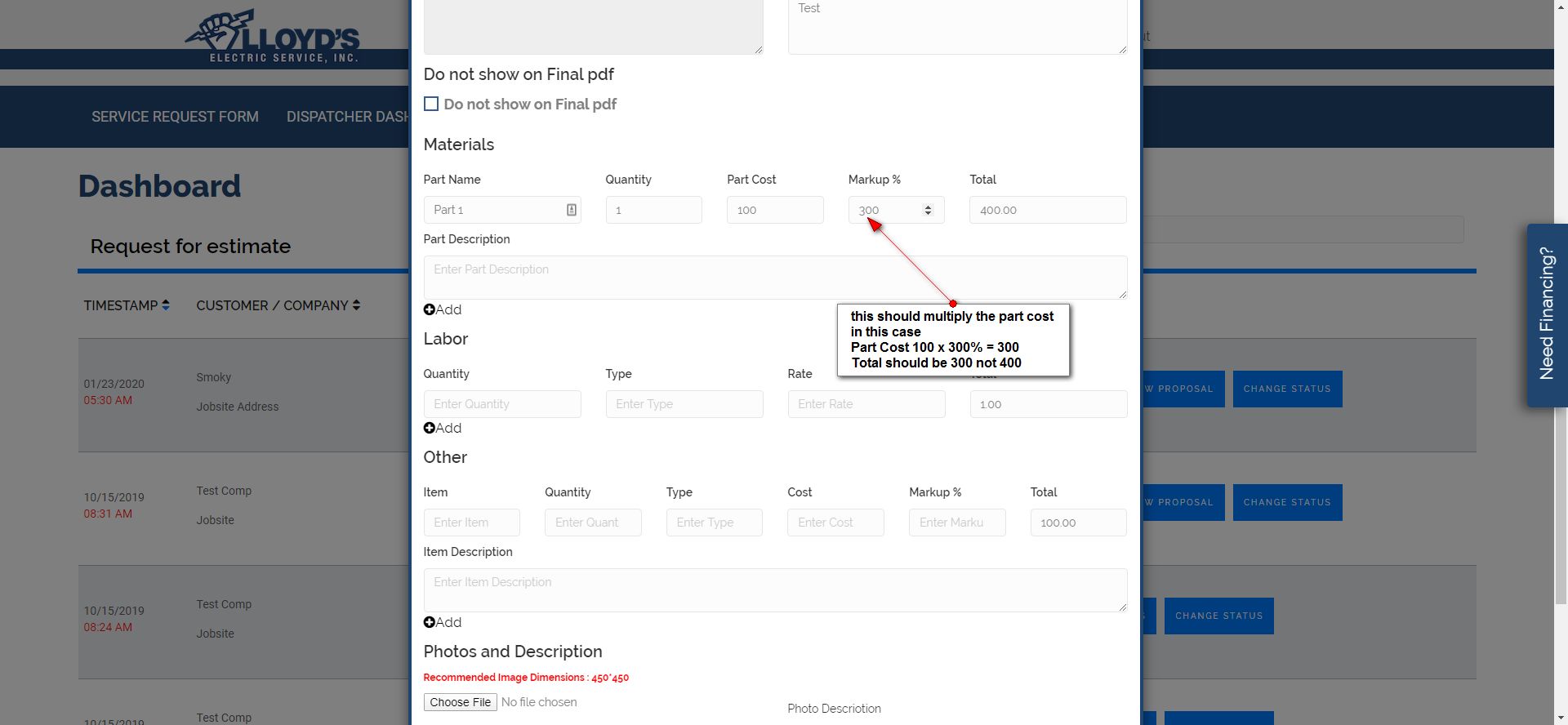Image resolution: width=1568 pixels, height=725 pixels.
Task: Click the Labor Enter Rate field
Action: click(866, 404)
